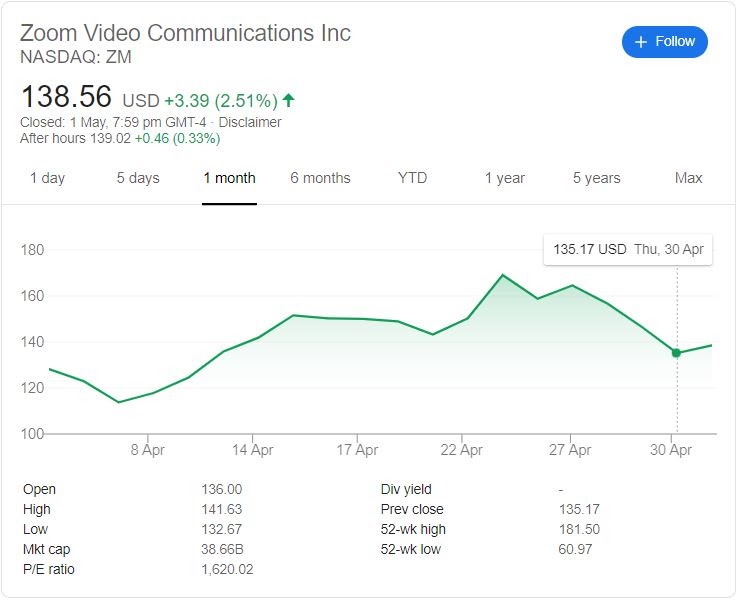
Task: Select the Max range tab
Action: (x=688, y=178)
